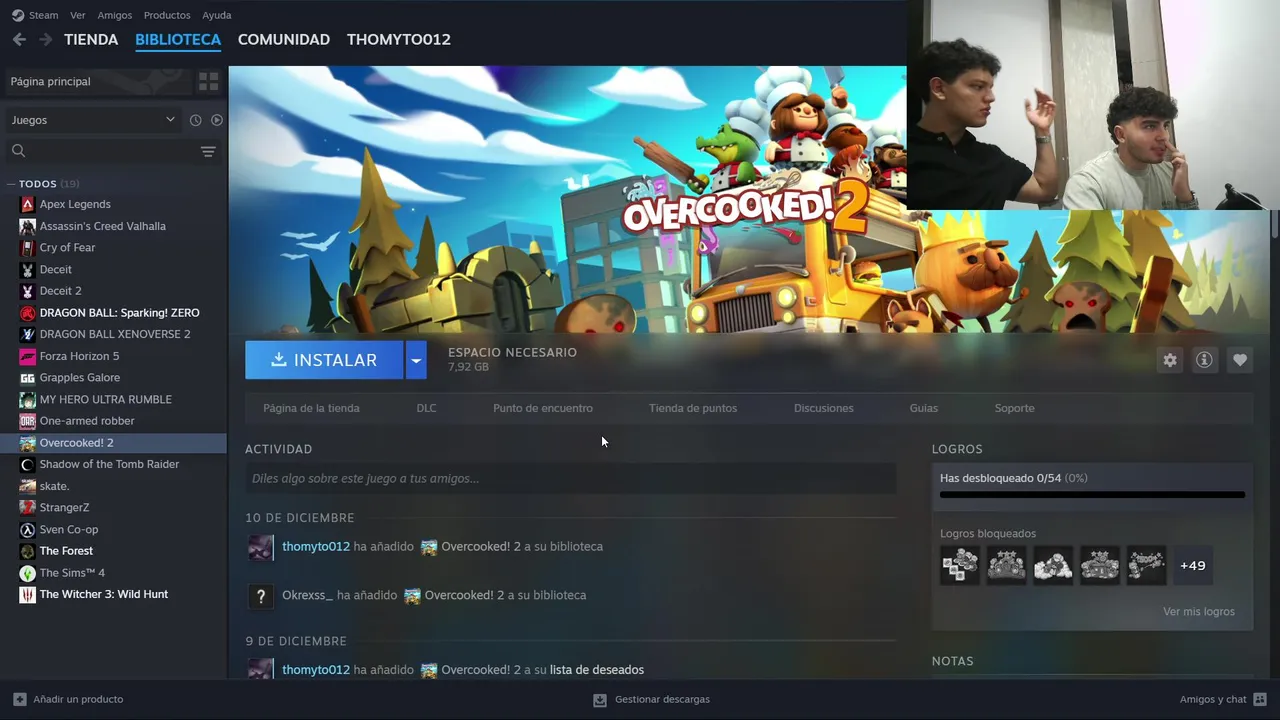The width and height of the screenshot is (1280, 720).
Task: Click Sven Co-op game icon
Action: pyautogui.click(x=28, y=529)
